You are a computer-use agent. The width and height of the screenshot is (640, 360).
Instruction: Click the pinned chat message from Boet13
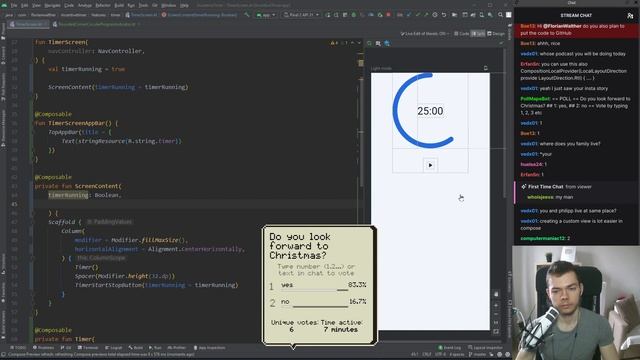coord(576,29)
